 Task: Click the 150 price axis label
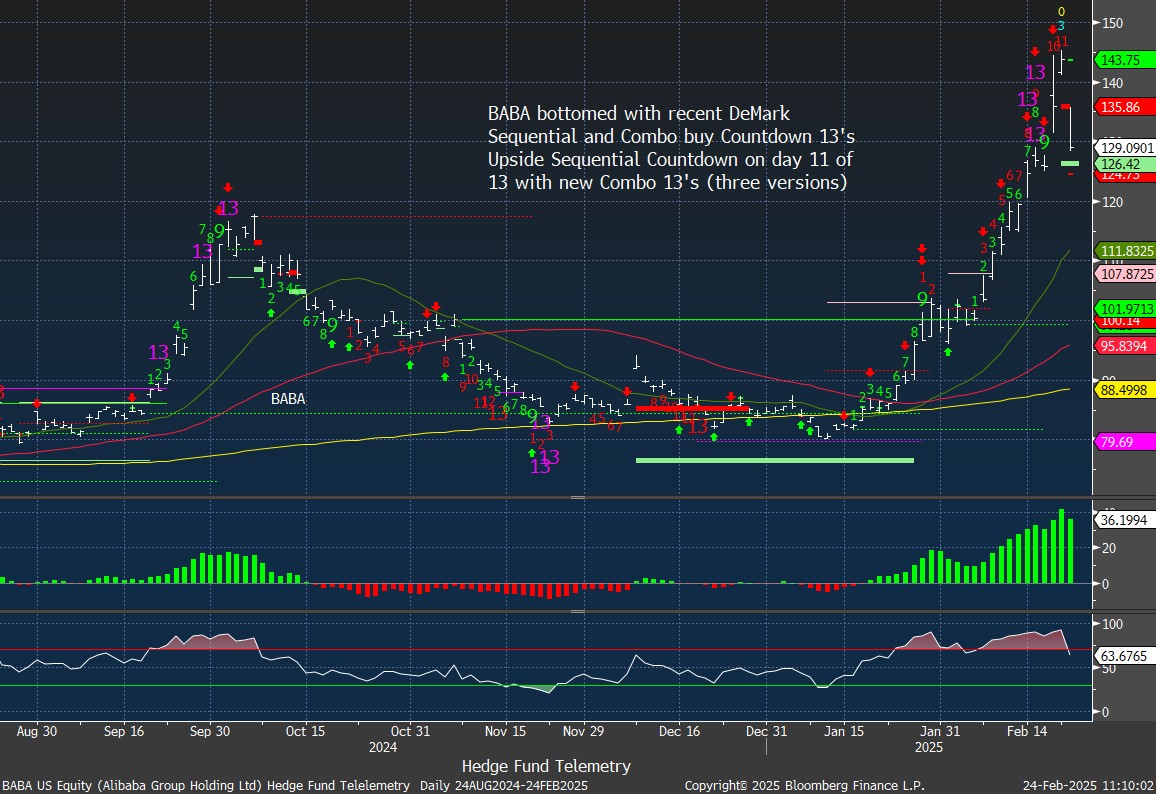click(x=1113, y=23)
